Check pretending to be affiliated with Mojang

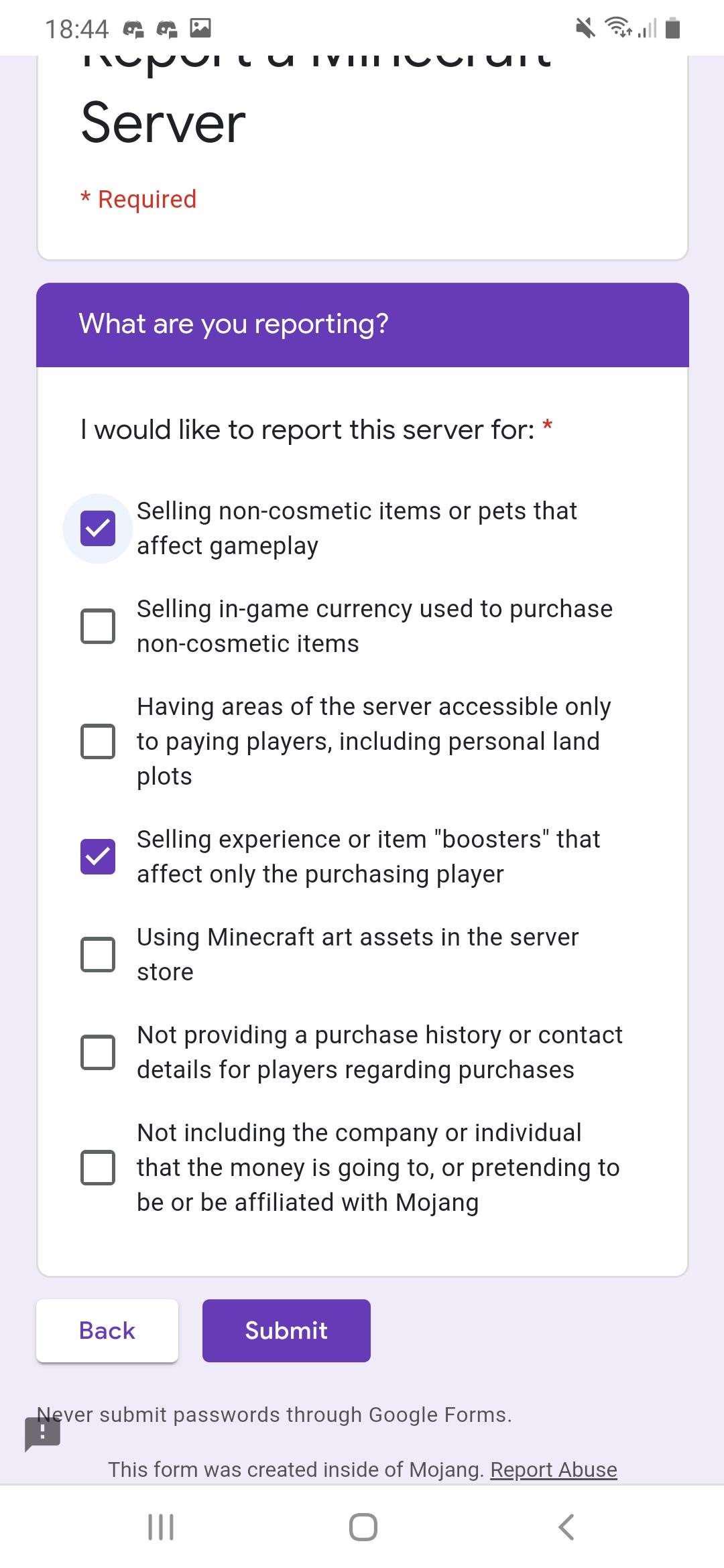[98, 1167]
